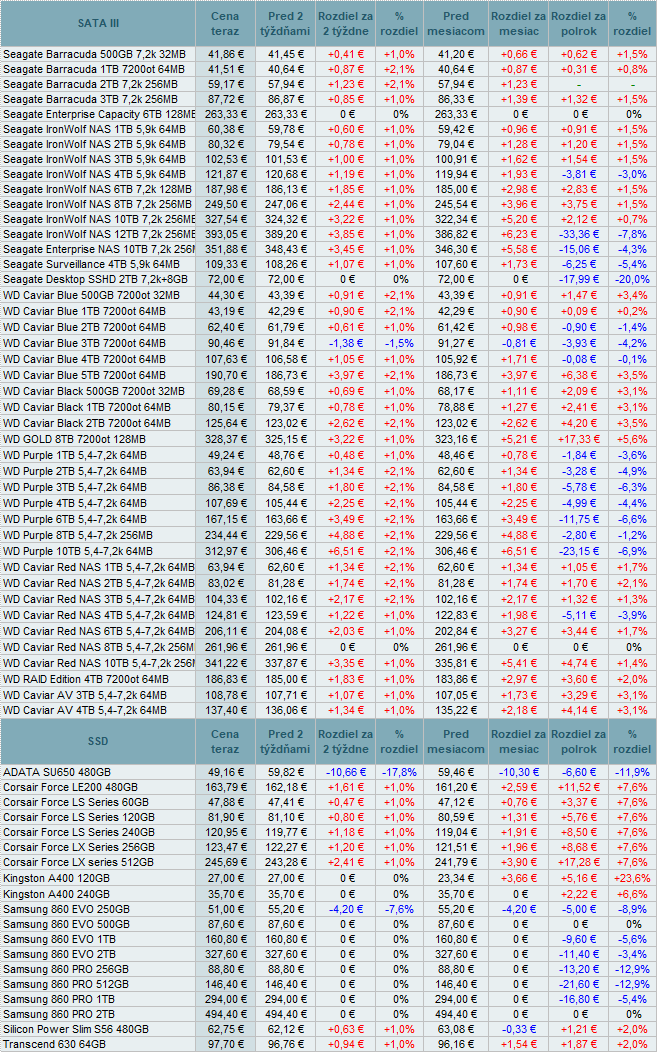Screen dimensions: 657x1052
Task: Click Rozdiel za polrok header in SATA III table
Action: (578, 22)
